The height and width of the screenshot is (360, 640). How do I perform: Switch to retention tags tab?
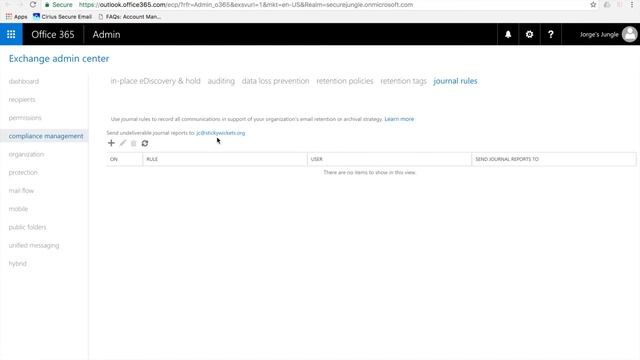click(403, 81)
